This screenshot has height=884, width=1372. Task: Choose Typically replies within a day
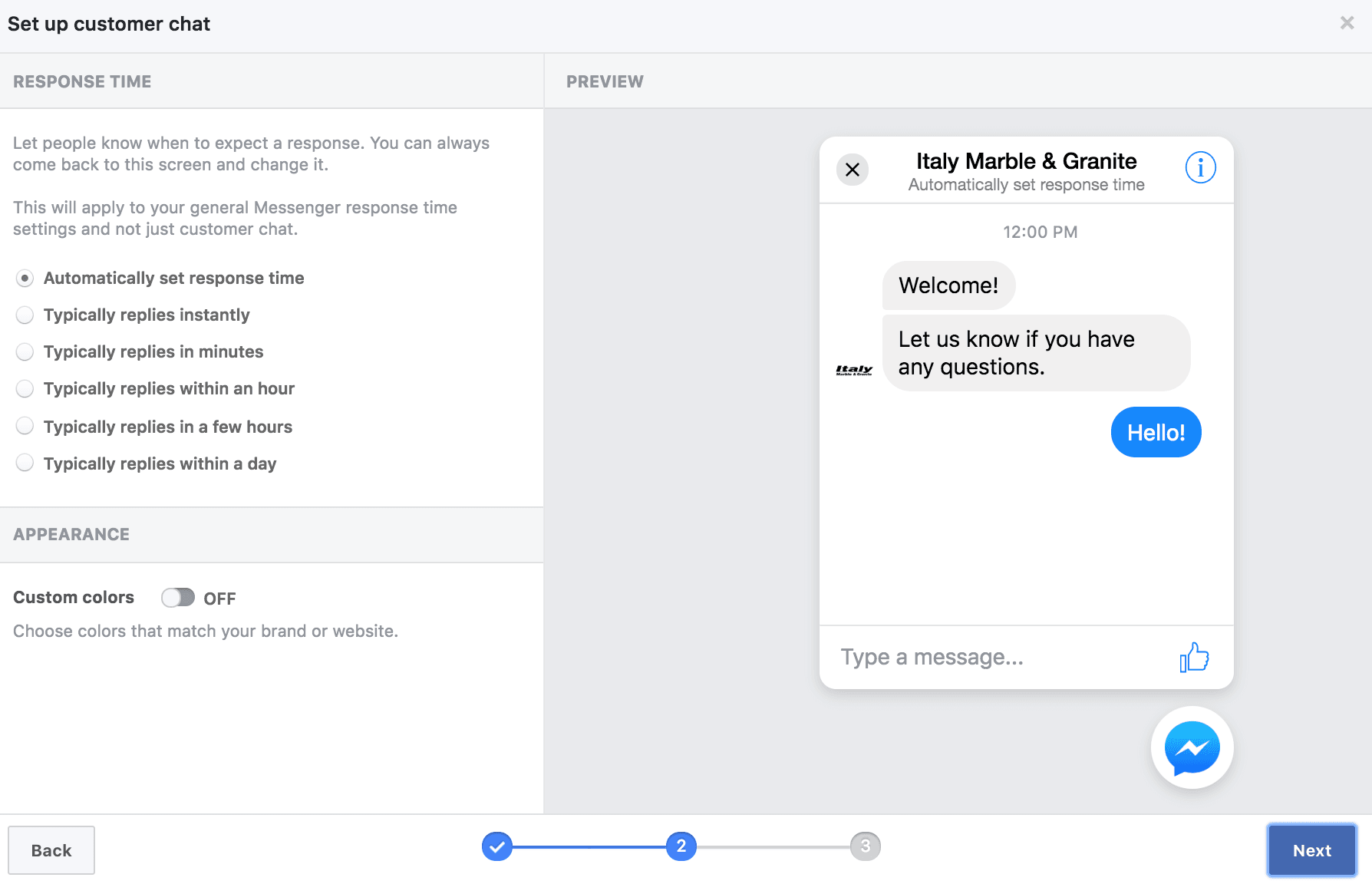[x=25, y=463]
